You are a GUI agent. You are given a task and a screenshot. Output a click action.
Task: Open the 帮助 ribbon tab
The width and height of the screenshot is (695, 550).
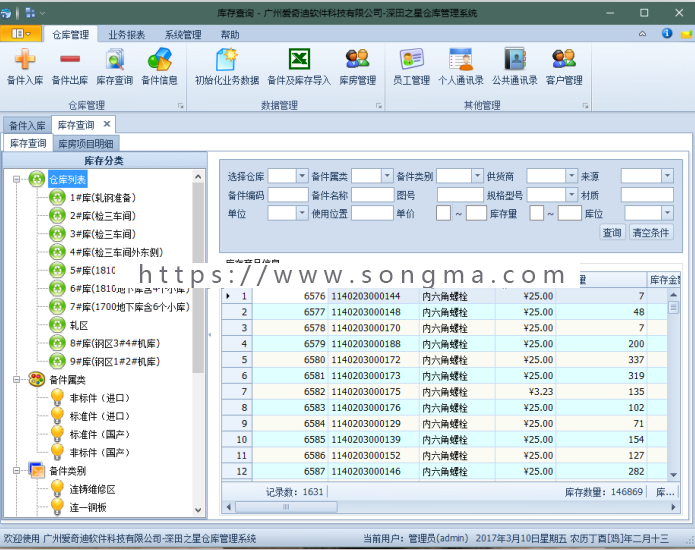click(230, 35)
